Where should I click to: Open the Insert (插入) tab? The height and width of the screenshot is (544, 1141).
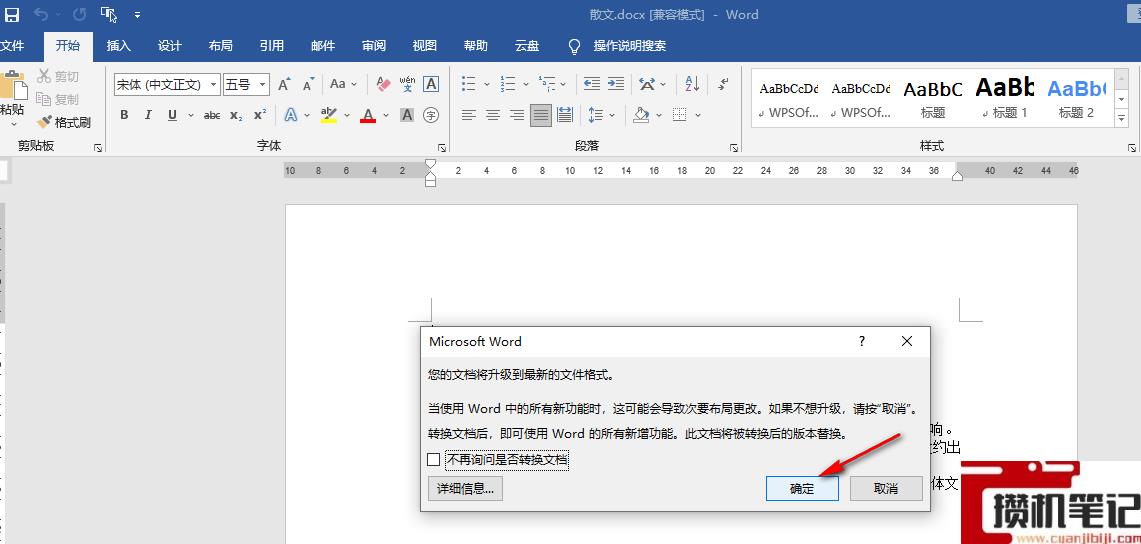[x=119, y=46]
